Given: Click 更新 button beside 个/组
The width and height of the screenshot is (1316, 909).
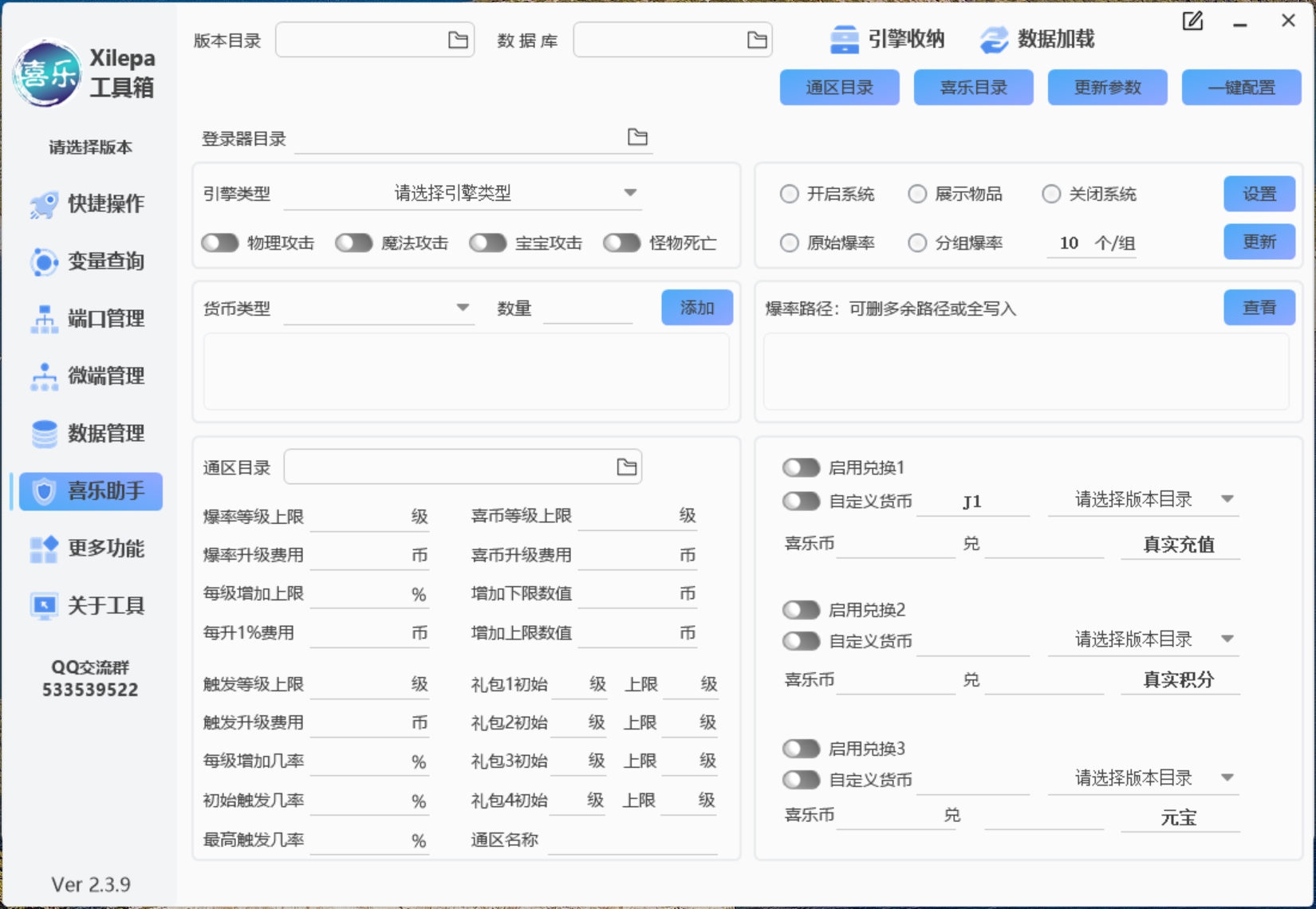Looking at the screenshot, I should [x=1259, y=242].
